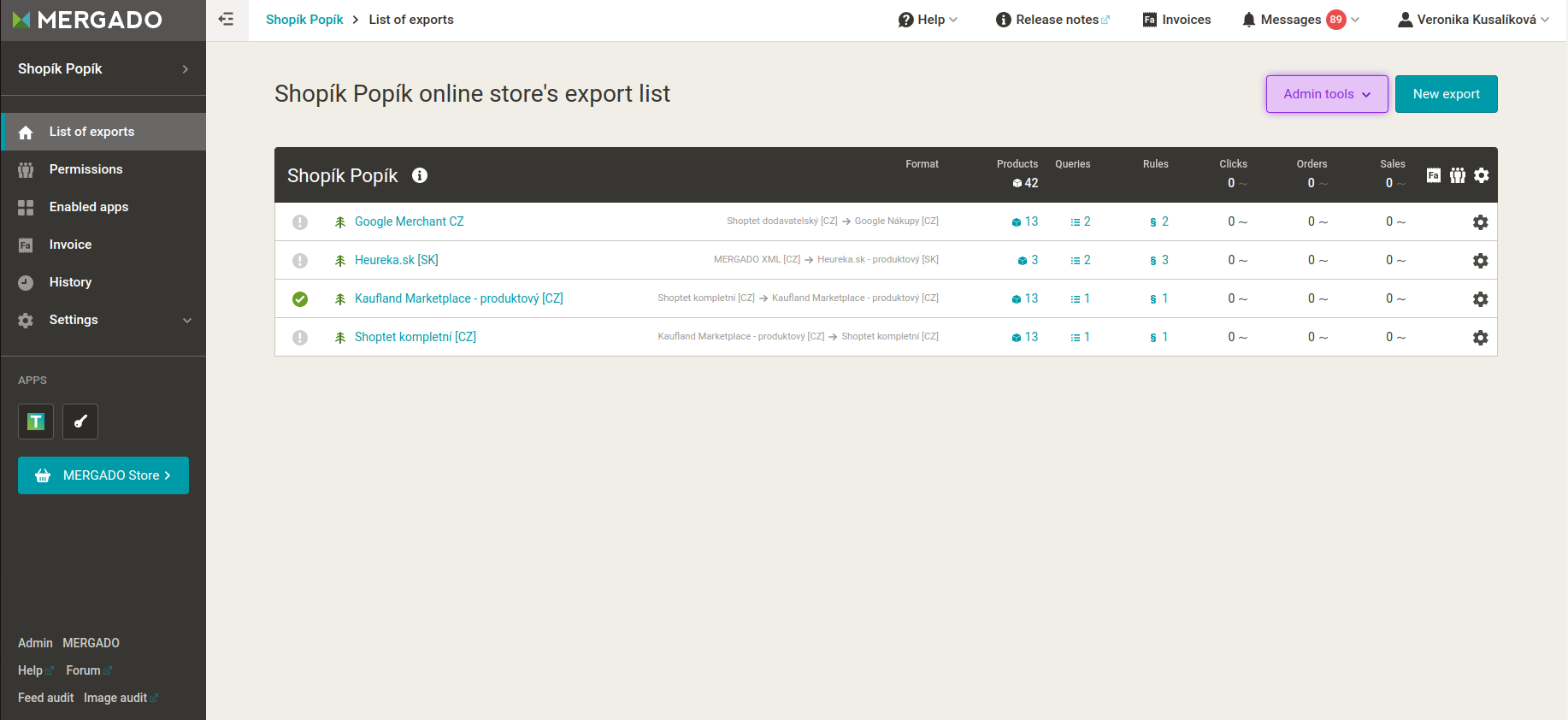The height and width of the screenshot is (720, 1568).
Task: Open the Google Merchant CZ export
Action: click(410, 221)
